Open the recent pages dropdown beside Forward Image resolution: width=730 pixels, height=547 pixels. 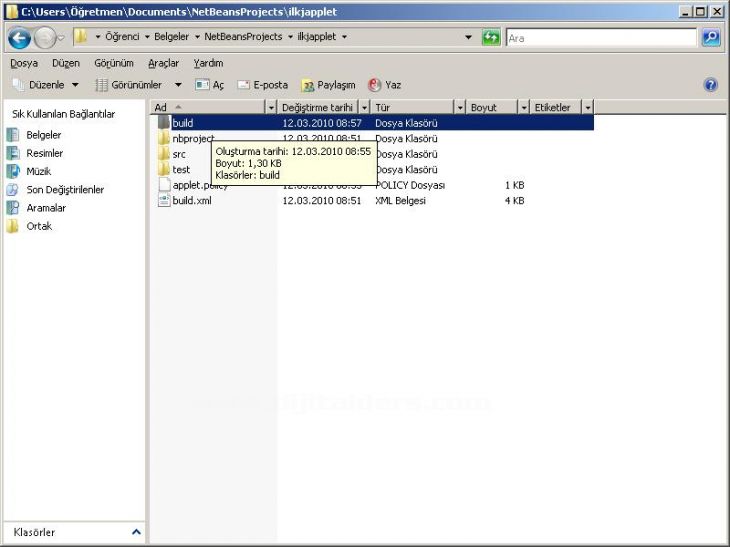click(x=61, y=38)
